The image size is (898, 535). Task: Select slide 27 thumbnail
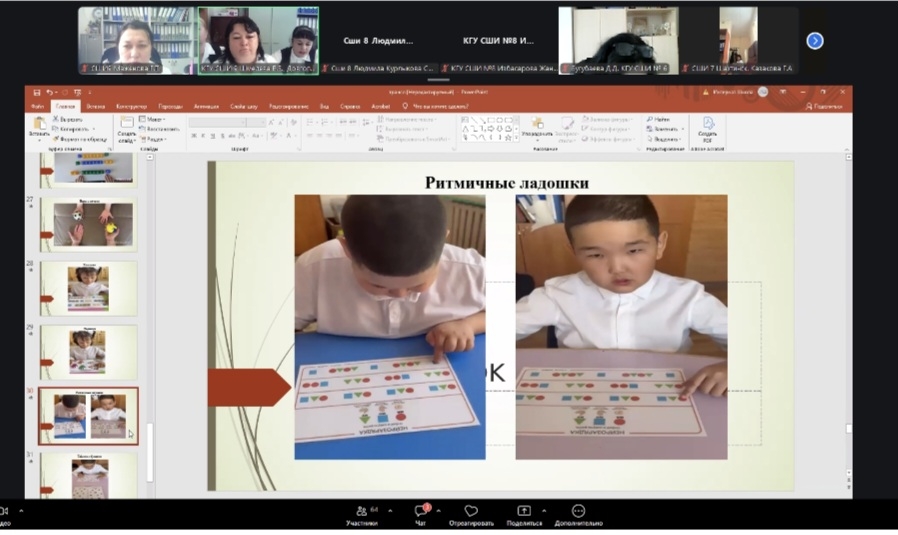coord(88,223)
